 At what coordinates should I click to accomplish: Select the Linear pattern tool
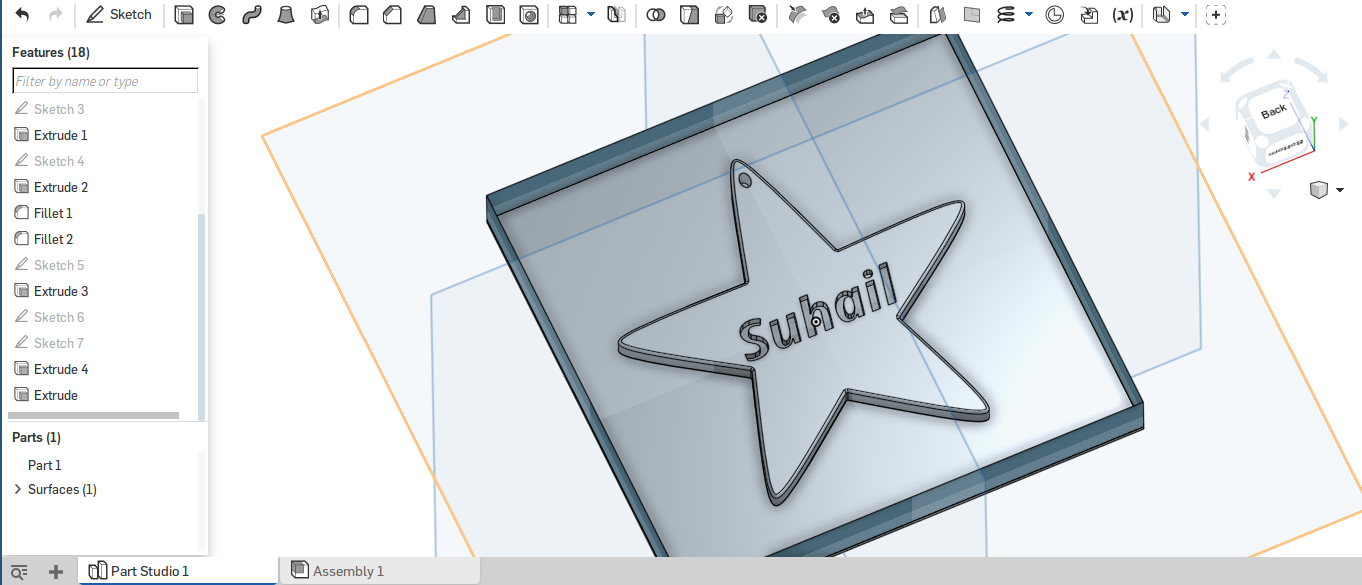click(568, 15)
